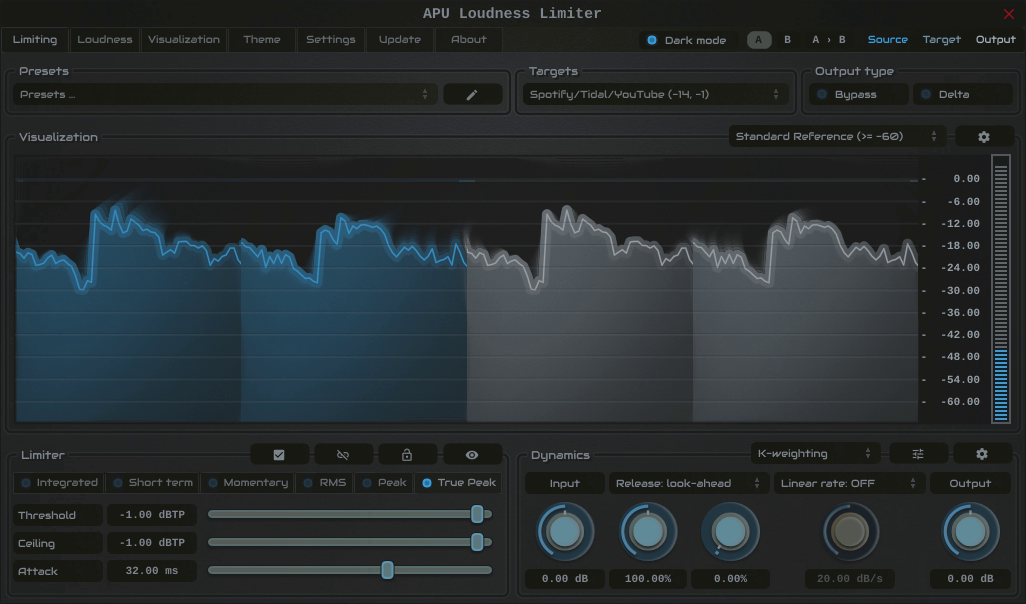The image size is (1026, 604).
Task: Open the K-weighting dropdown
Action: pos(815,453)
